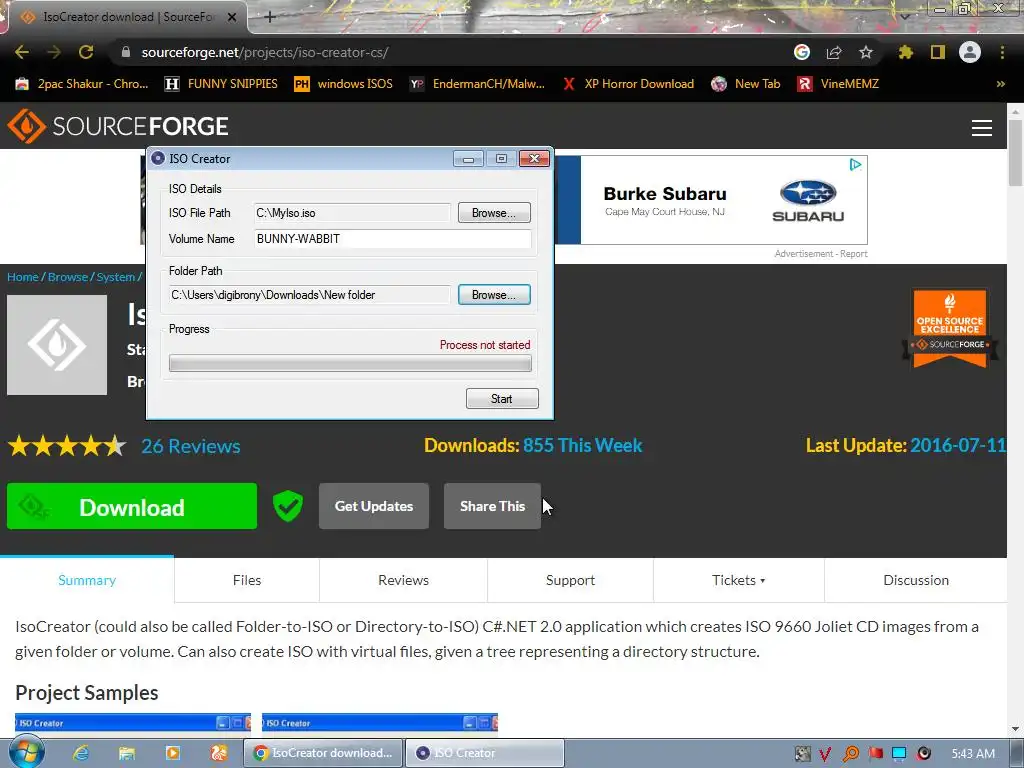The image size is (1024, 768).
Task: Edit the ISO File Path field
Action: pos(351,213)
